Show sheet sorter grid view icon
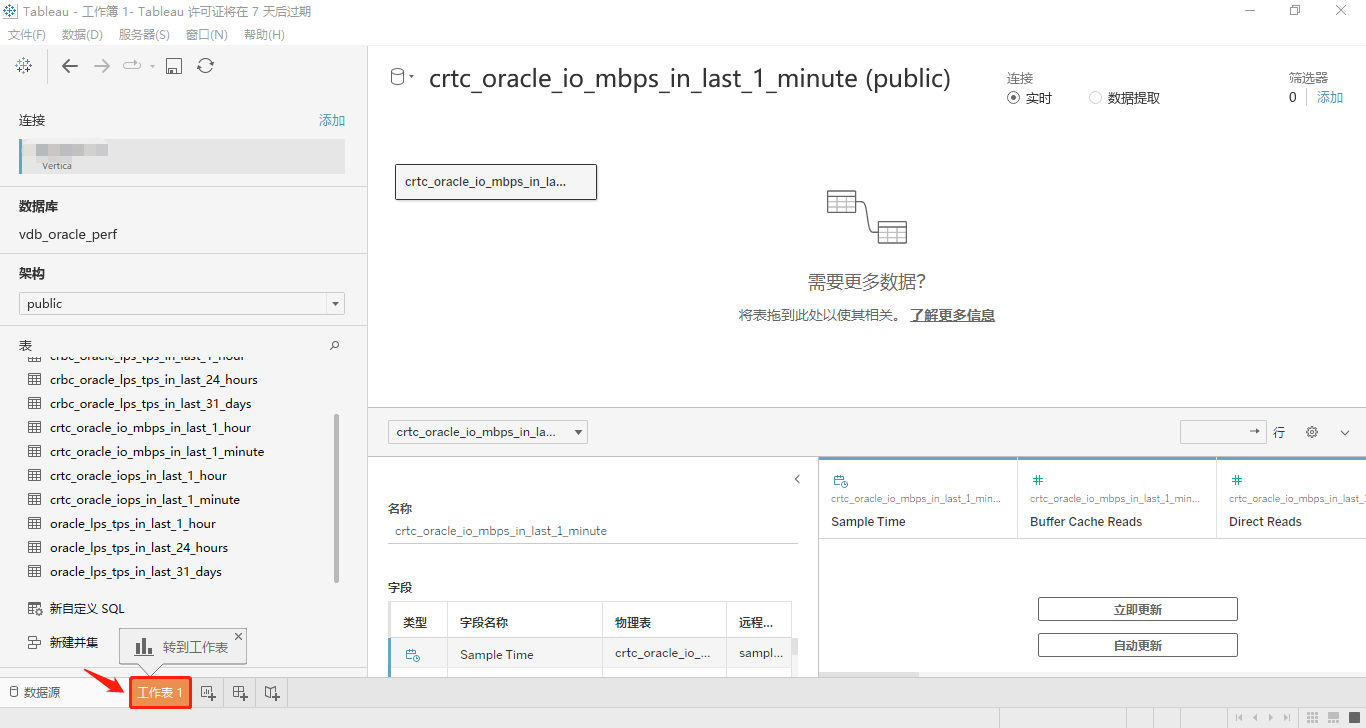Viewport: 1366px width, 728px height. [1311, 717]
